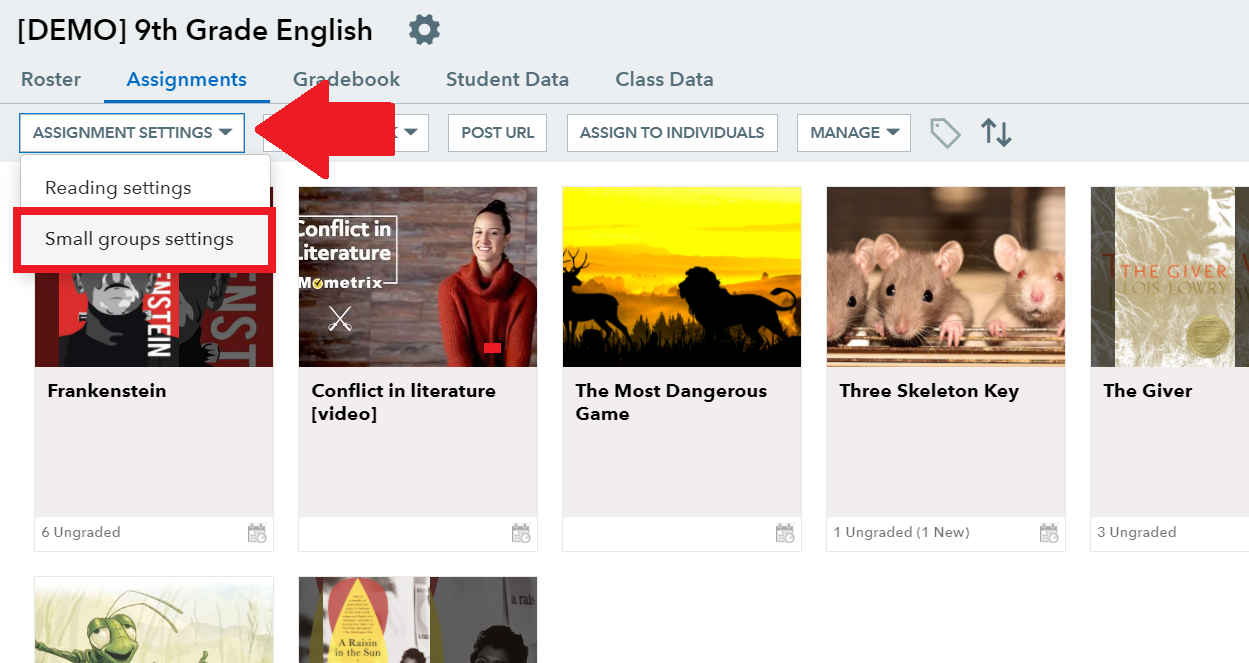Open calendar icon on Frankenstein card
The image size is (1249, 663).
[257, 533]
